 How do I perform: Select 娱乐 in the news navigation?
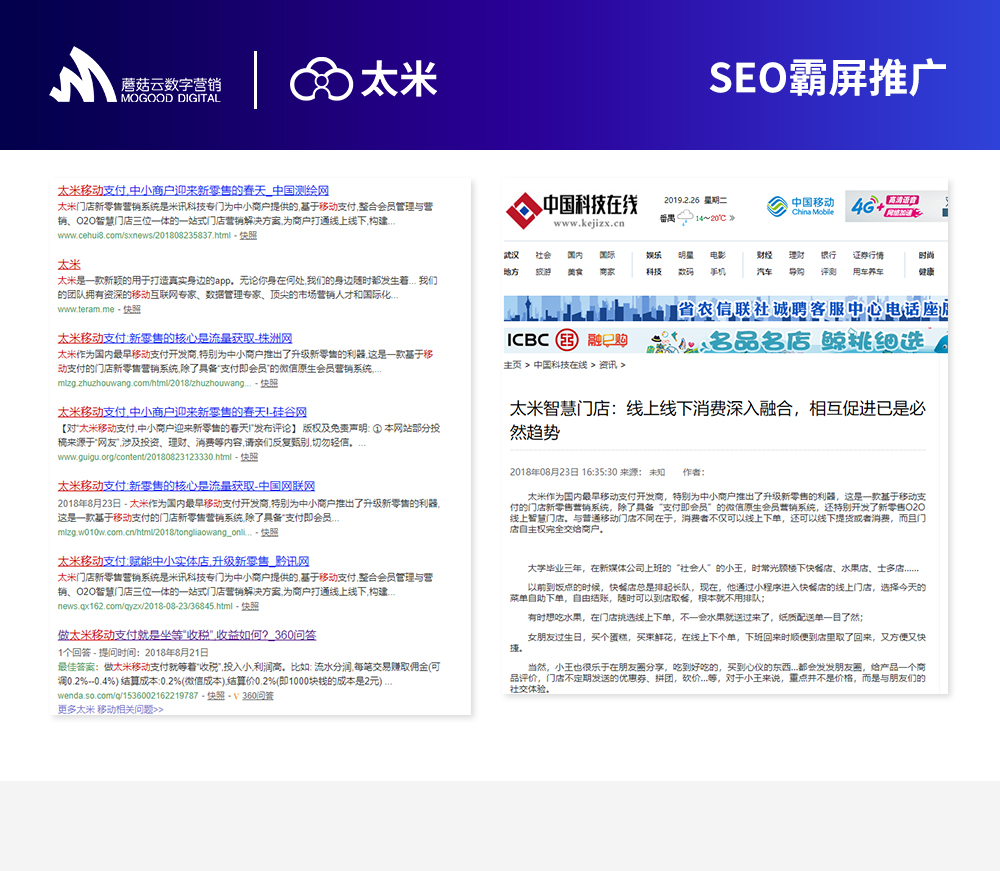tap(654, 255)
